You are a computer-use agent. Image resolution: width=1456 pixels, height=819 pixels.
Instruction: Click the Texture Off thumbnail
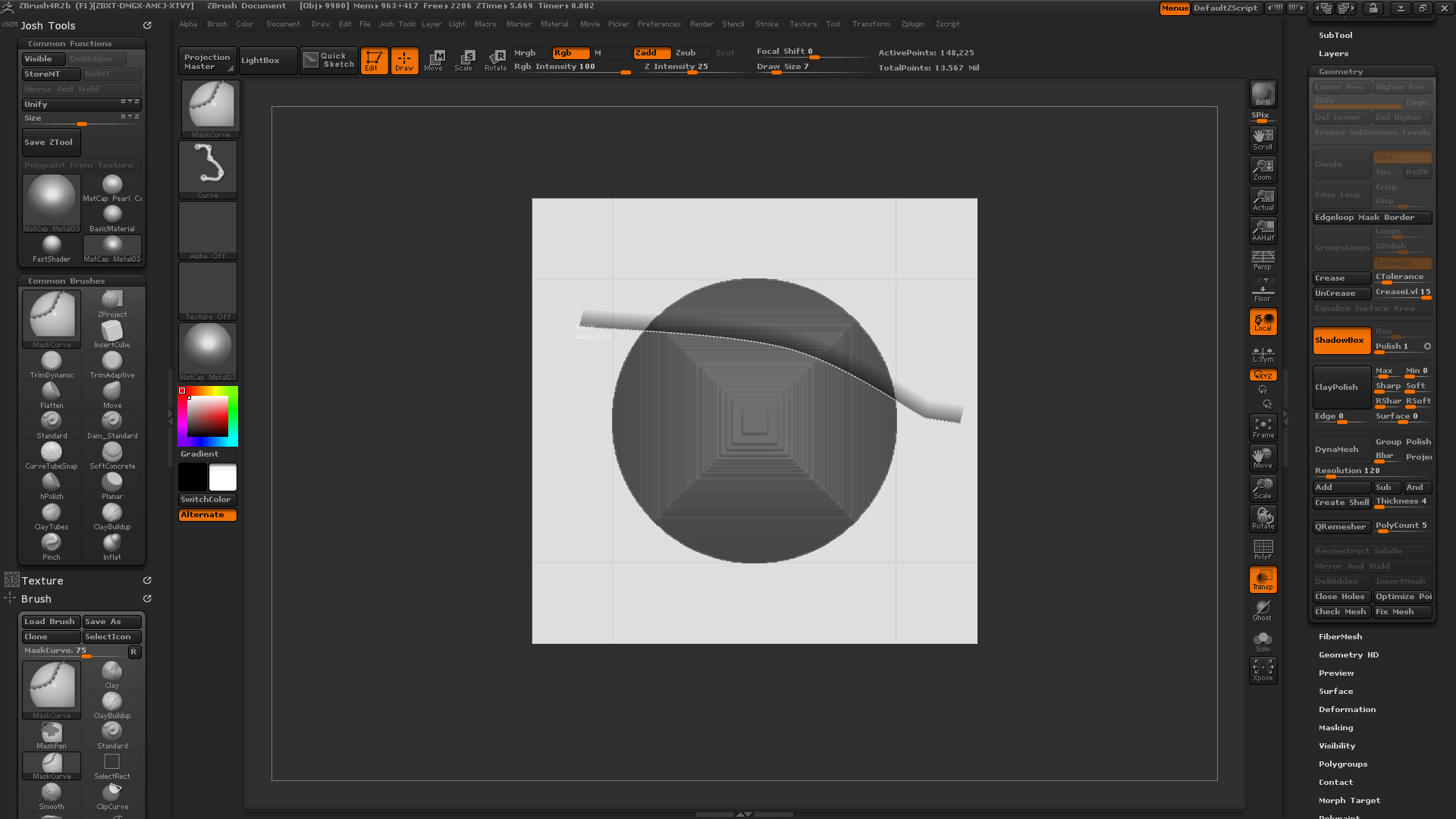[208, 291]
